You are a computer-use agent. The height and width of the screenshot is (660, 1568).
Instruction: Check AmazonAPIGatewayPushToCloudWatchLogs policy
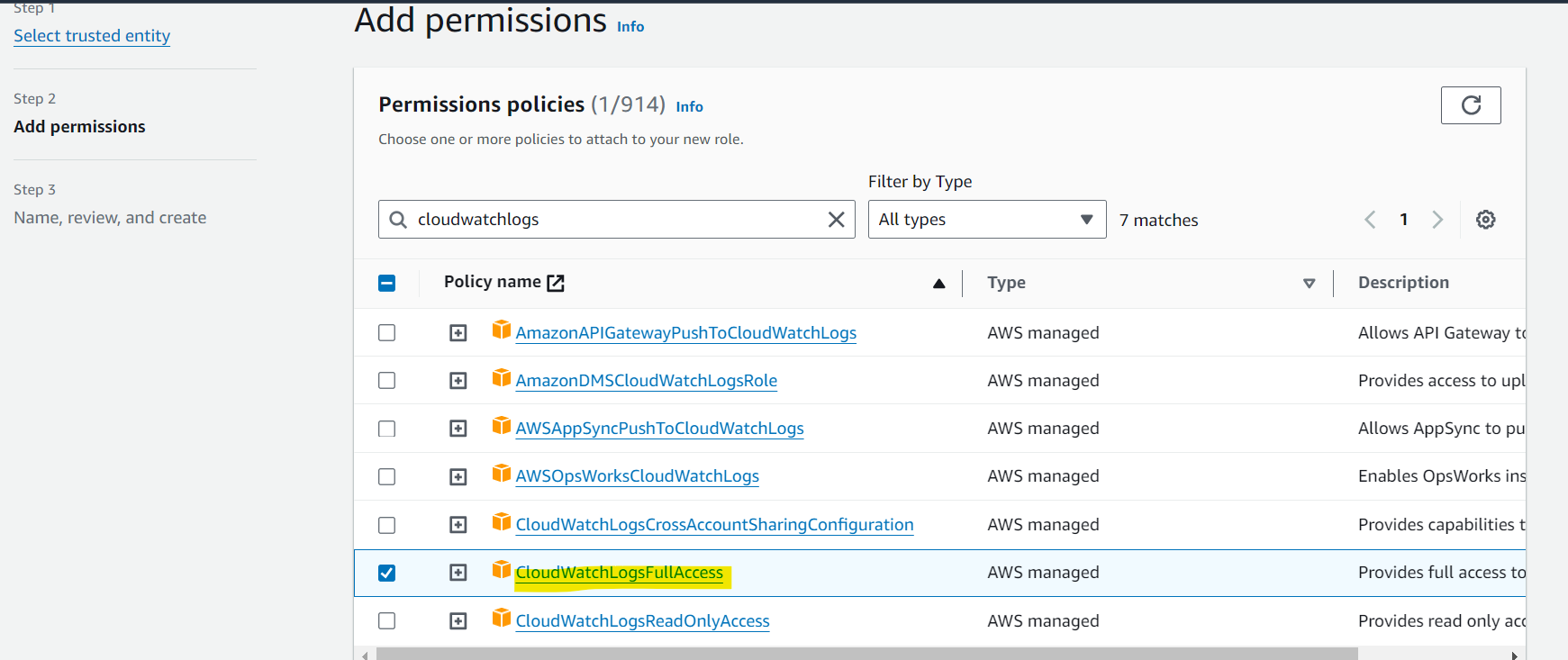click(387, 333)
